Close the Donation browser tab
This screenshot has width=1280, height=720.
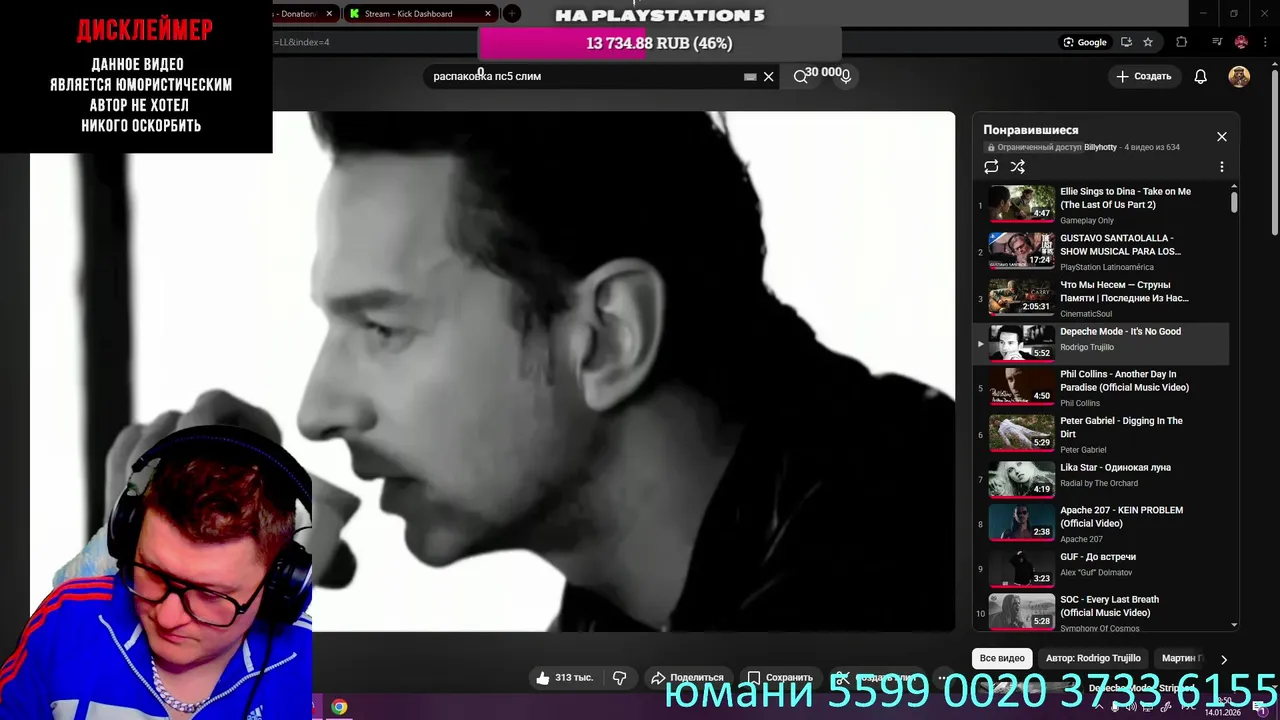329,14
